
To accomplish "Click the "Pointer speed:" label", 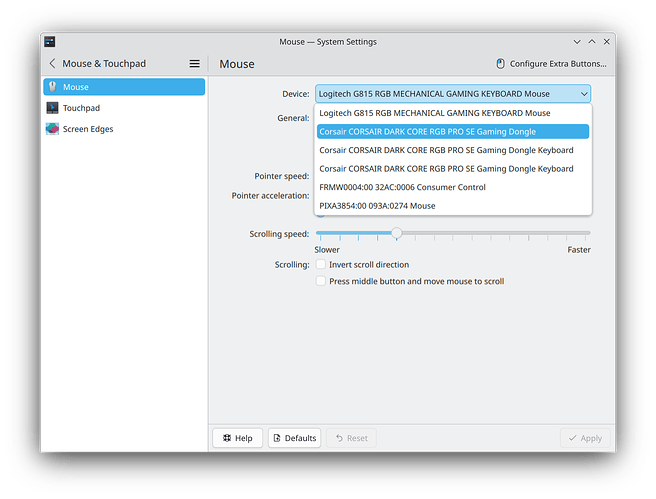I will pos(282,176).
